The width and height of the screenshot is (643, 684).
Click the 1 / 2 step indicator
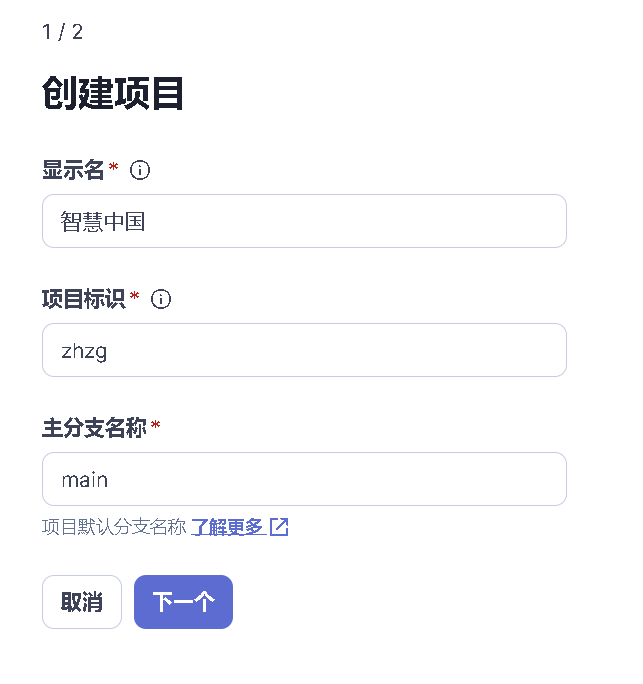coord(62,32)
